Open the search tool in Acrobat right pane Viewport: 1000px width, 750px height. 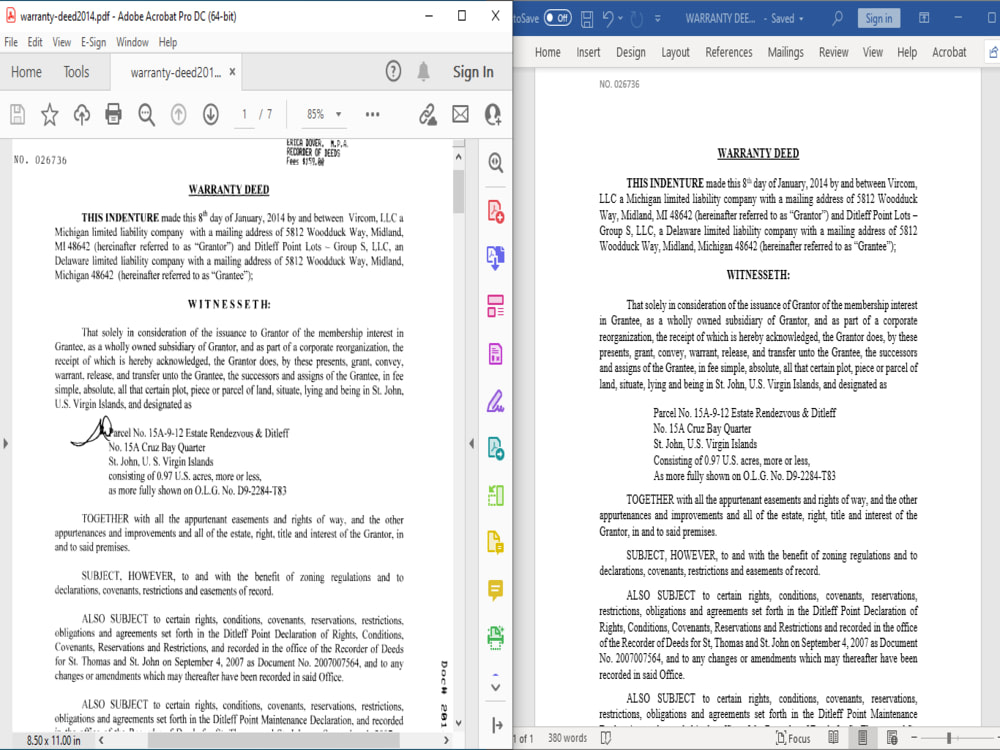pyautogui.click(x=496, y=163)
